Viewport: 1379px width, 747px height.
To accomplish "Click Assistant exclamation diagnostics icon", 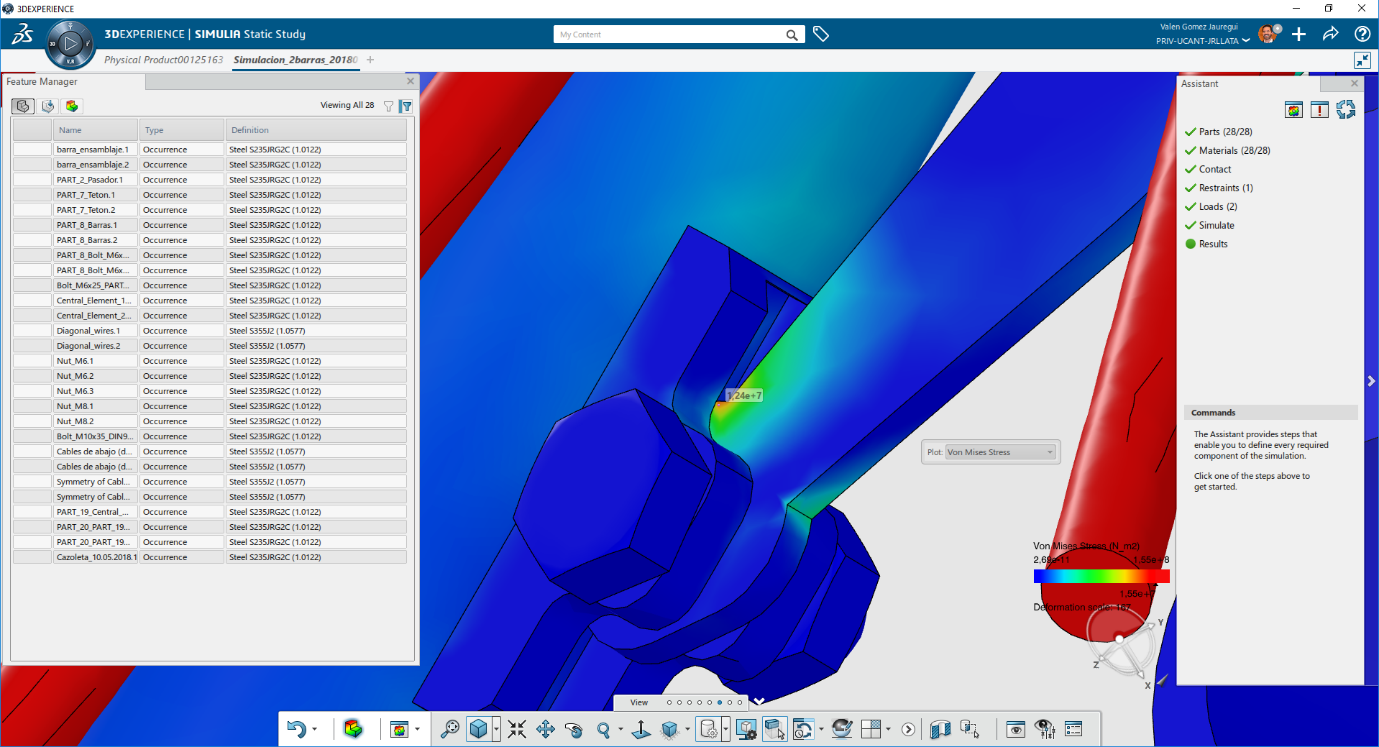I will coord(1320,110).
